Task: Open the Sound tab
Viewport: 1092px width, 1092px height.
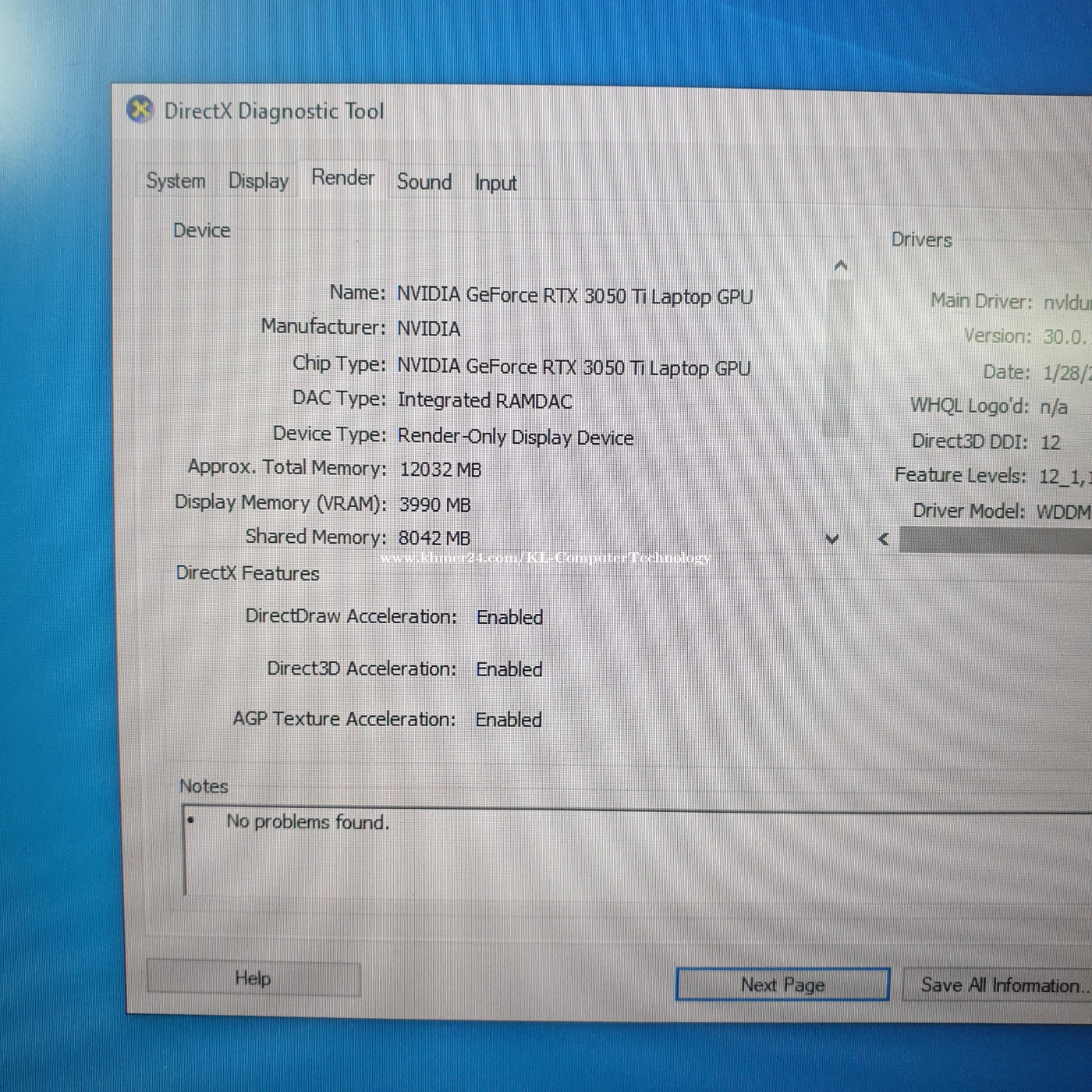Action: (x=424, y=182)
